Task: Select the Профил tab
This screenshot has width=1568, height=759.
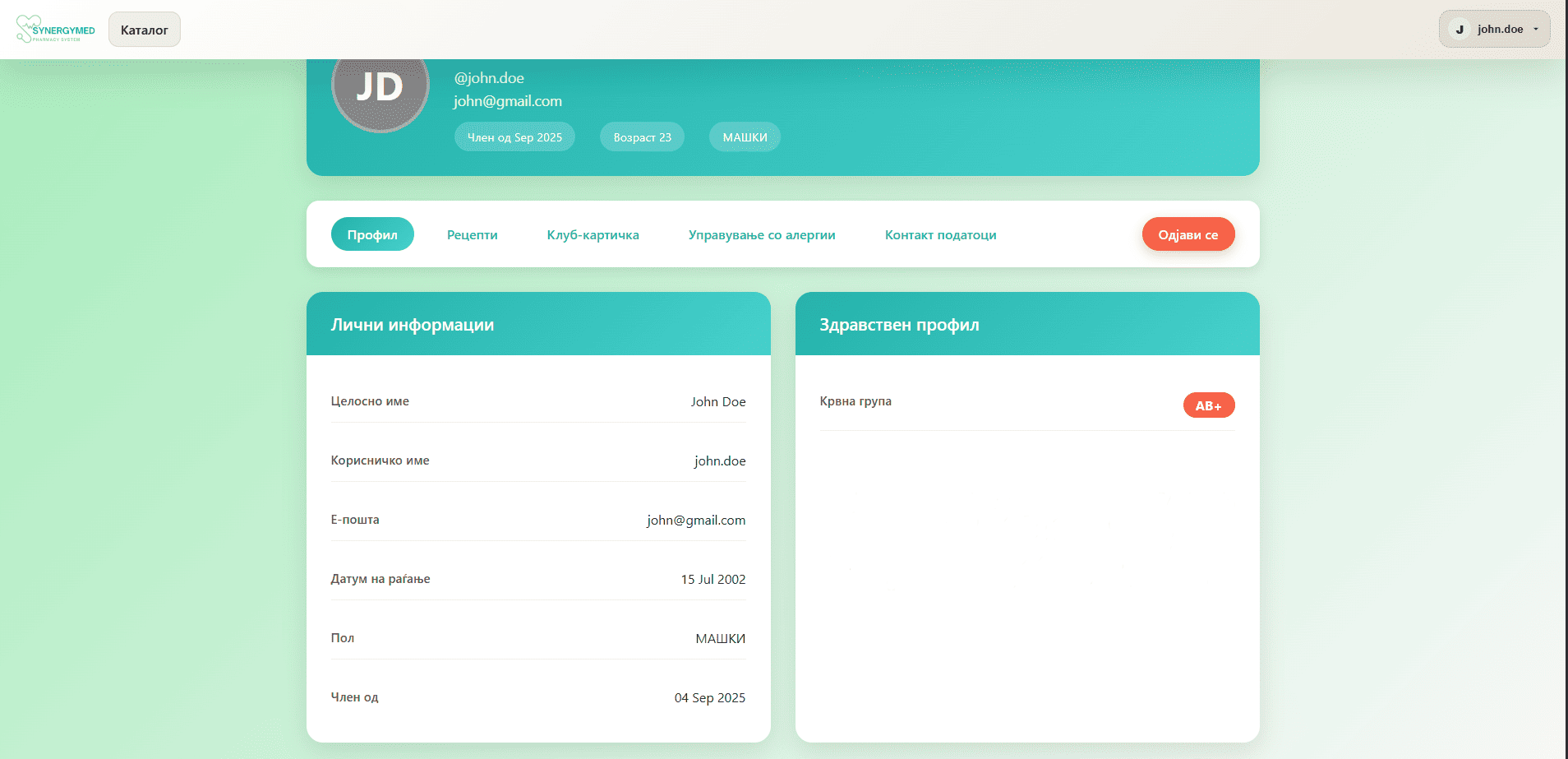Action: click(372, 234)
